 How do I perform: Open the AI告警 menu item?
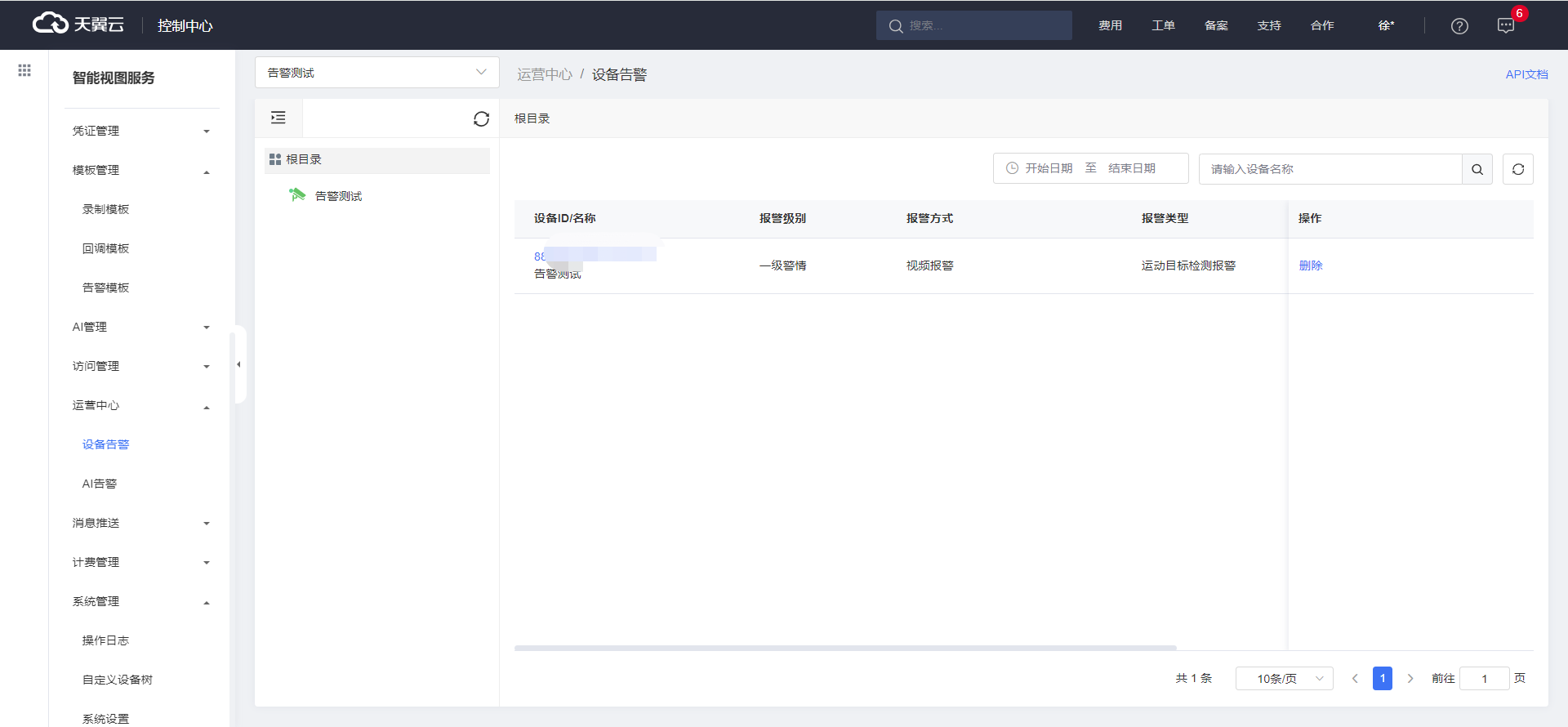100,484
